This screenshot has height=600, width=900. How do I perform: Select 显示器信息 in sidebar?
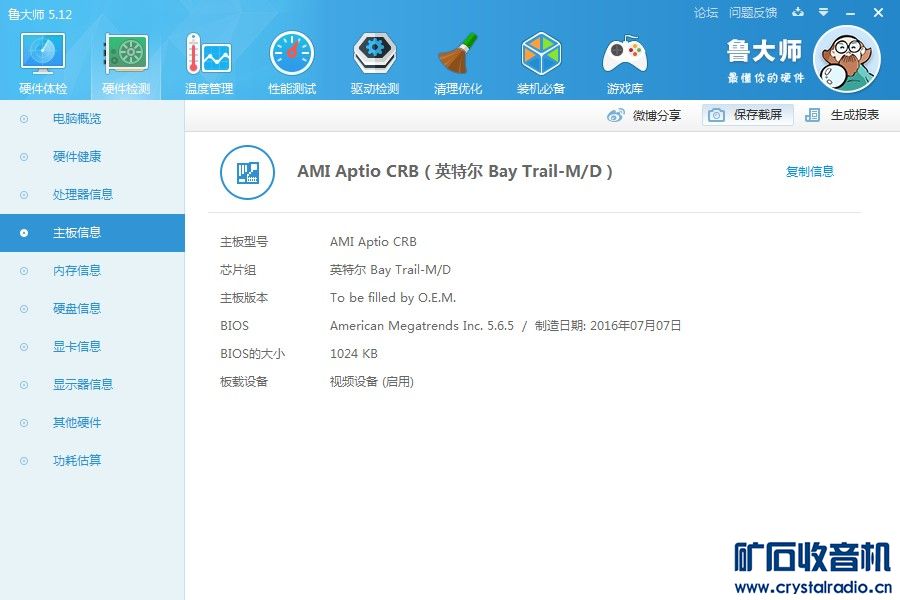click(92, 384)
